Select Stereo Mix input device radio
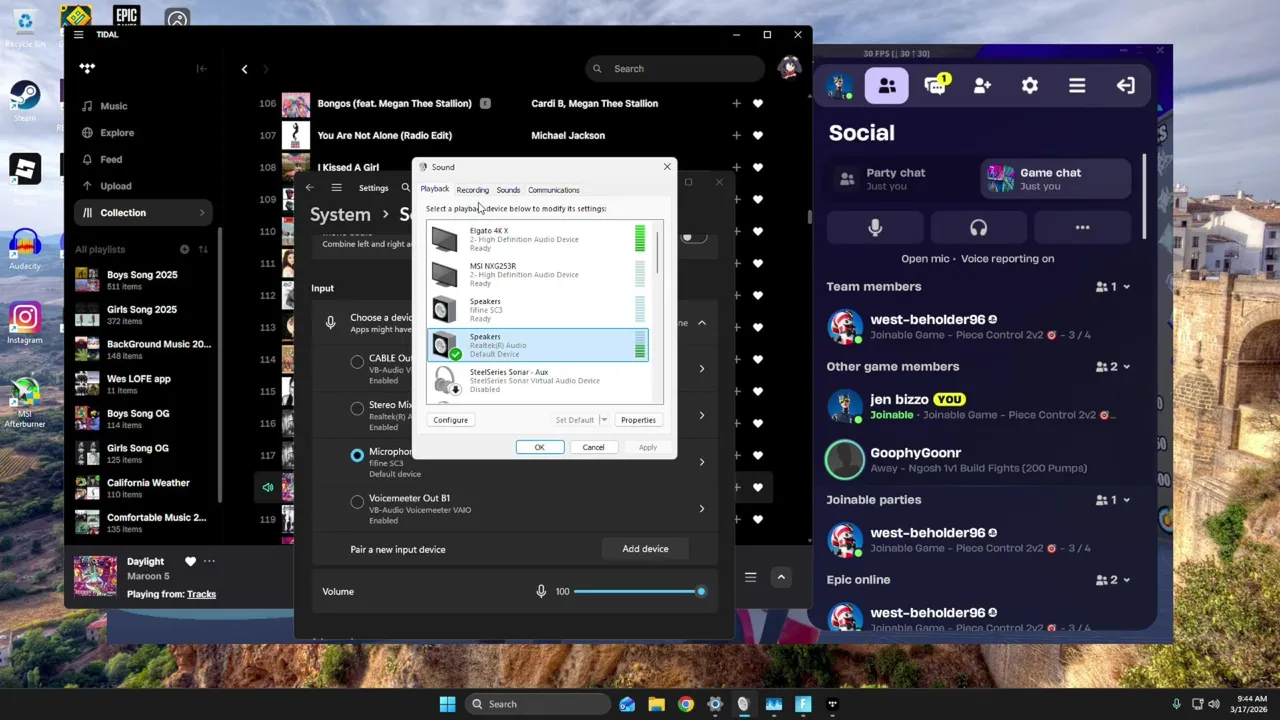This screenshot has height=720, width=1280. point(357,408)
